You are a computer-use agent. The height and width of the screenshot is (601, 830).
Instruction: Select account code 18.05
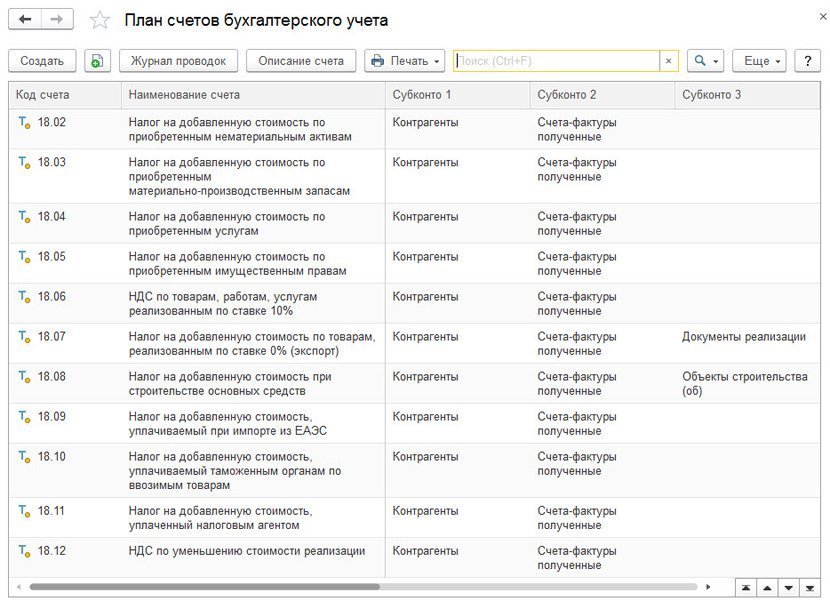52,256
